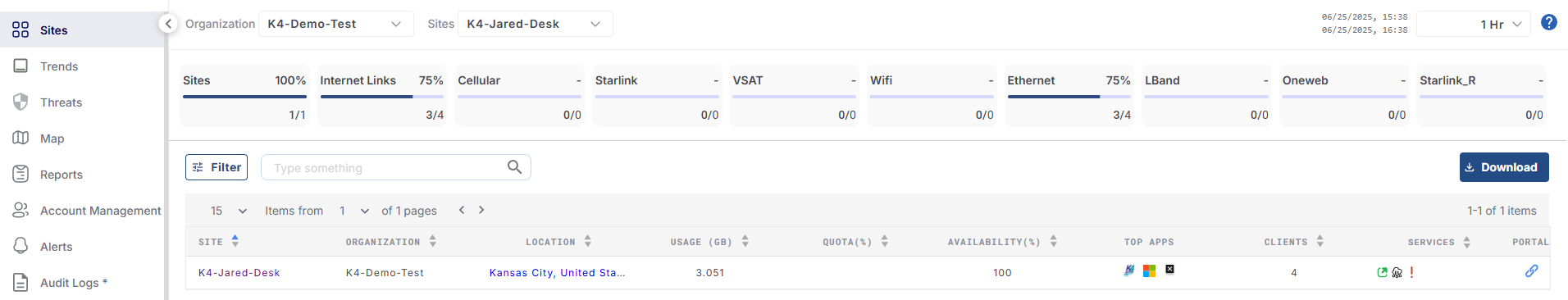Go to the next page arrow
Image resolution: width=1568 pixels, height=300 pixels.
click(481, 210)
